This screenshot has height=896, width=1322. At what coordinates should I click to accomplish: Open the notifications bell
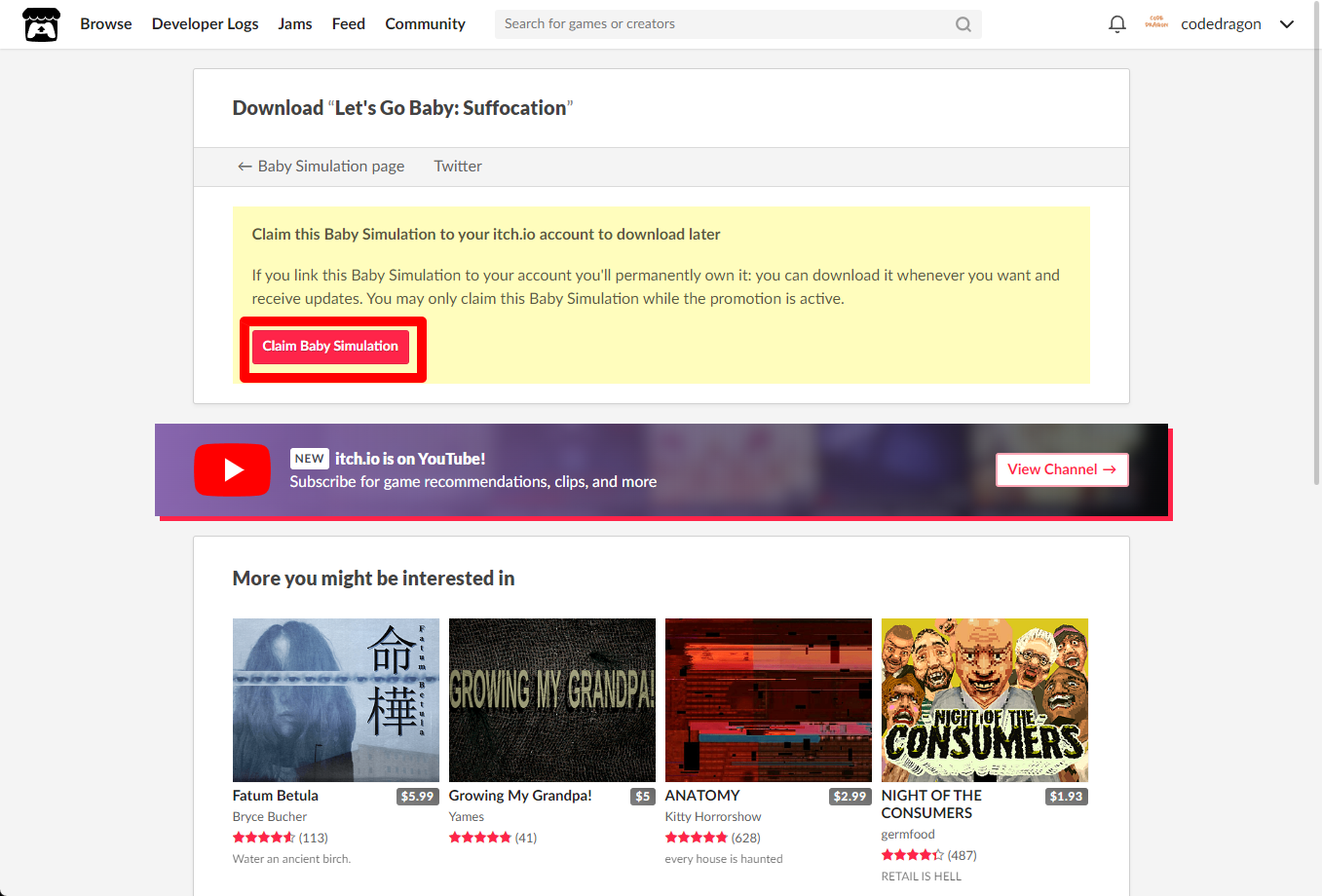1117,24
